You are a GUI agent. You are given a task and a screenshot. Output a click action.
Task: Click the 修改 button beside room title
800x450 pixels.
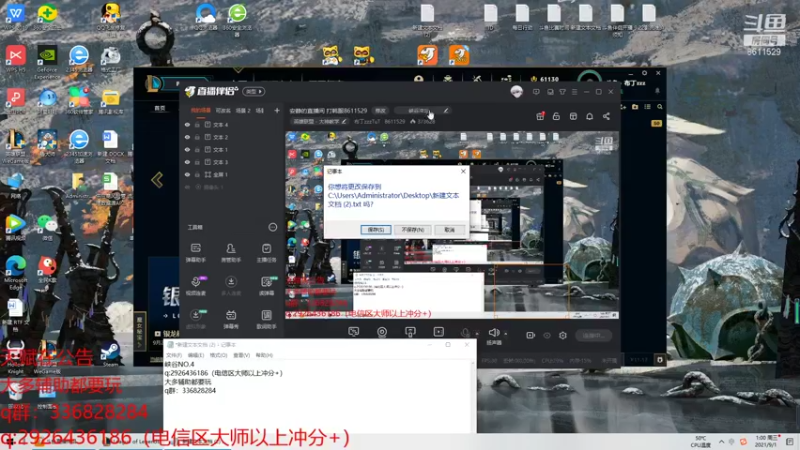click(x=381, y=110)
